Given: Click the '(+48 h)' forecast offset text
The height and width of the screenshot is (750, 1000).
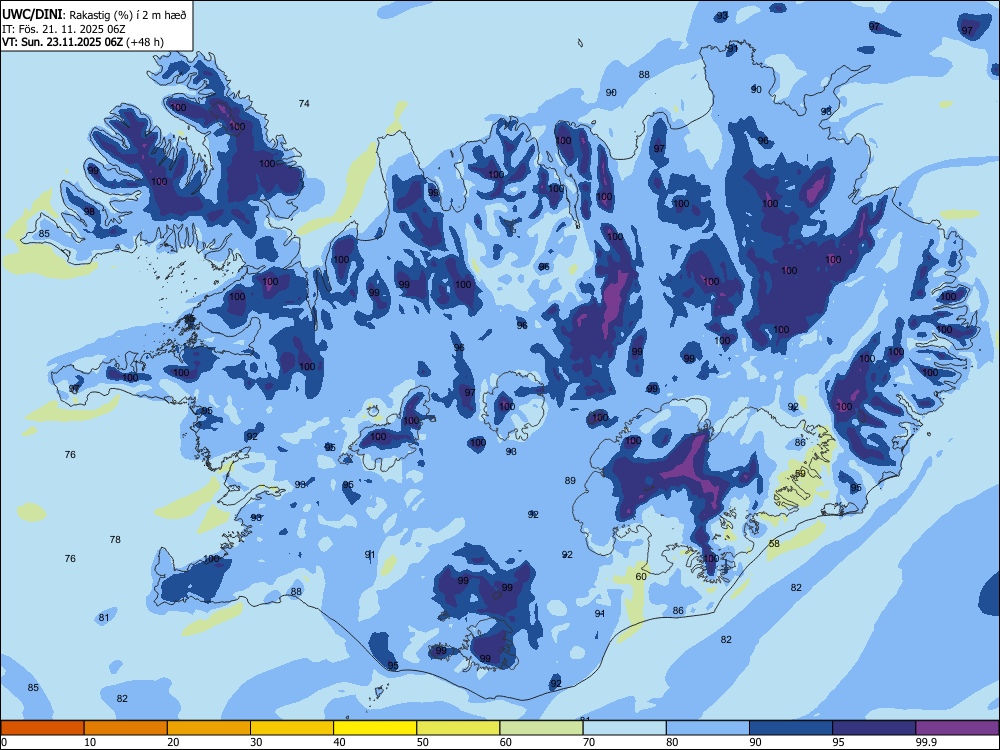Looking at the screenshot, I should pyautogui.click(x=145, y=42).
